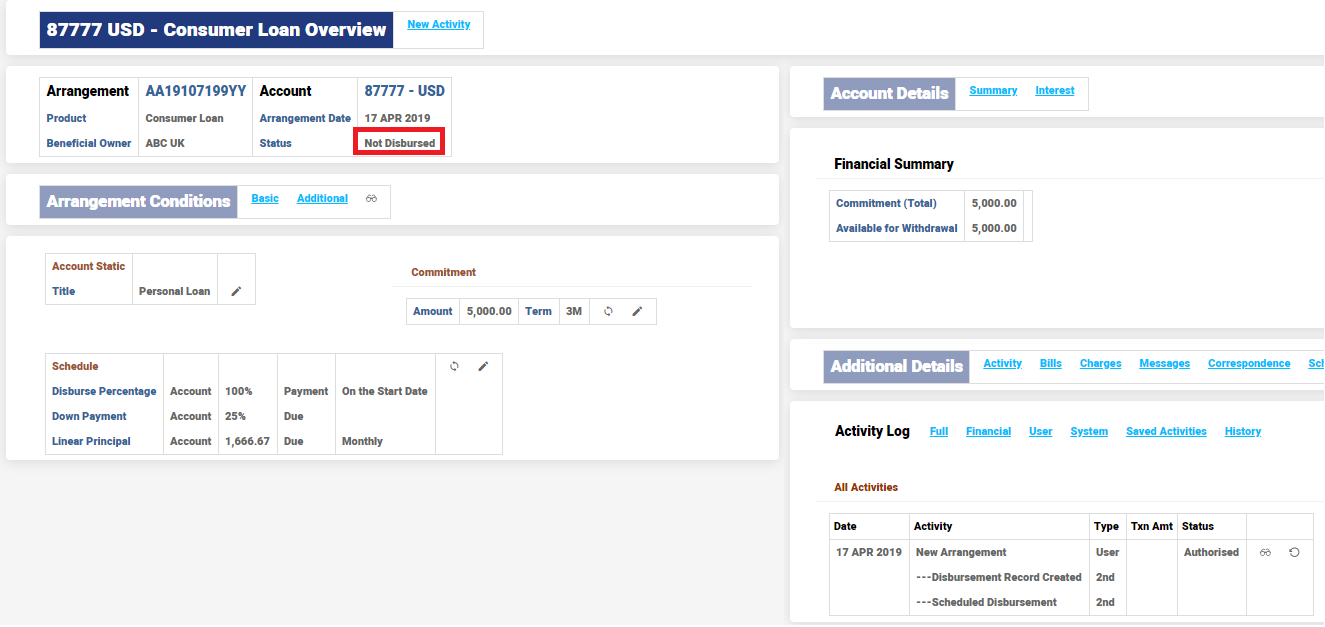Open arrangement AA19107199YY reference

pos(196,91)
